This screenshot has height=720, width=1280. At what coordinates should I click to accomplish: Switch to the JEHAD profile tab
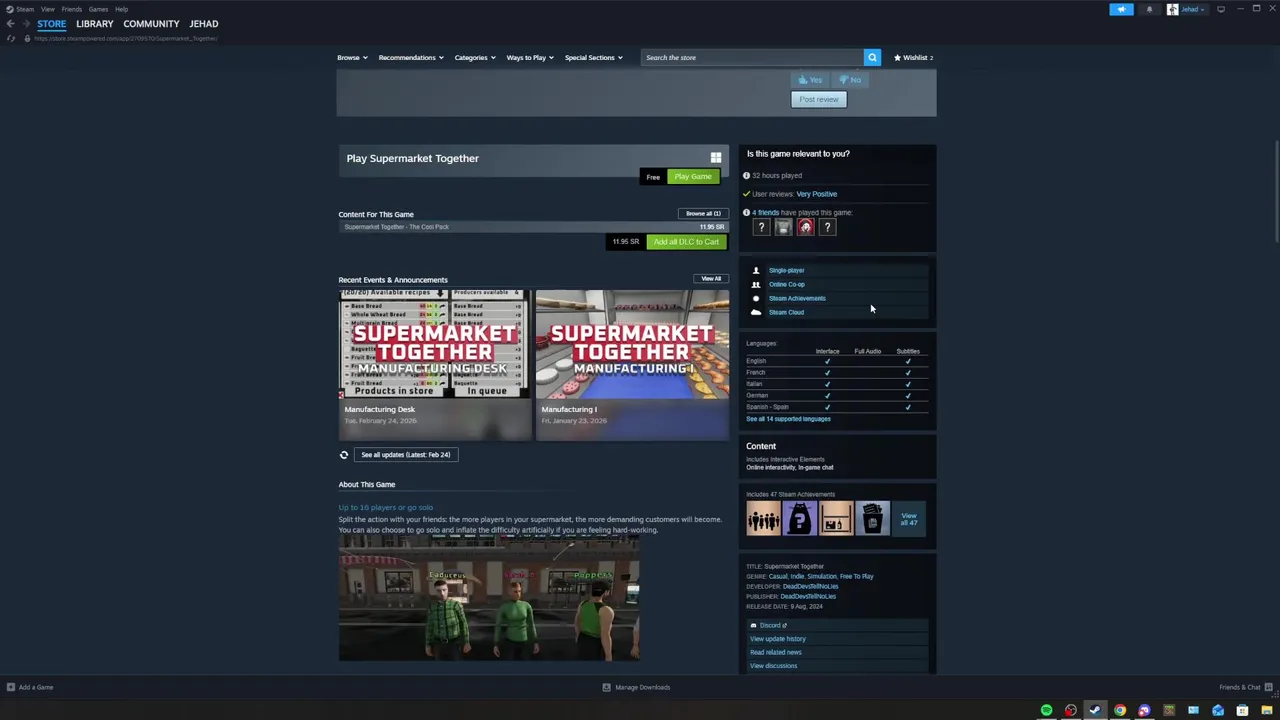(204, 23)
